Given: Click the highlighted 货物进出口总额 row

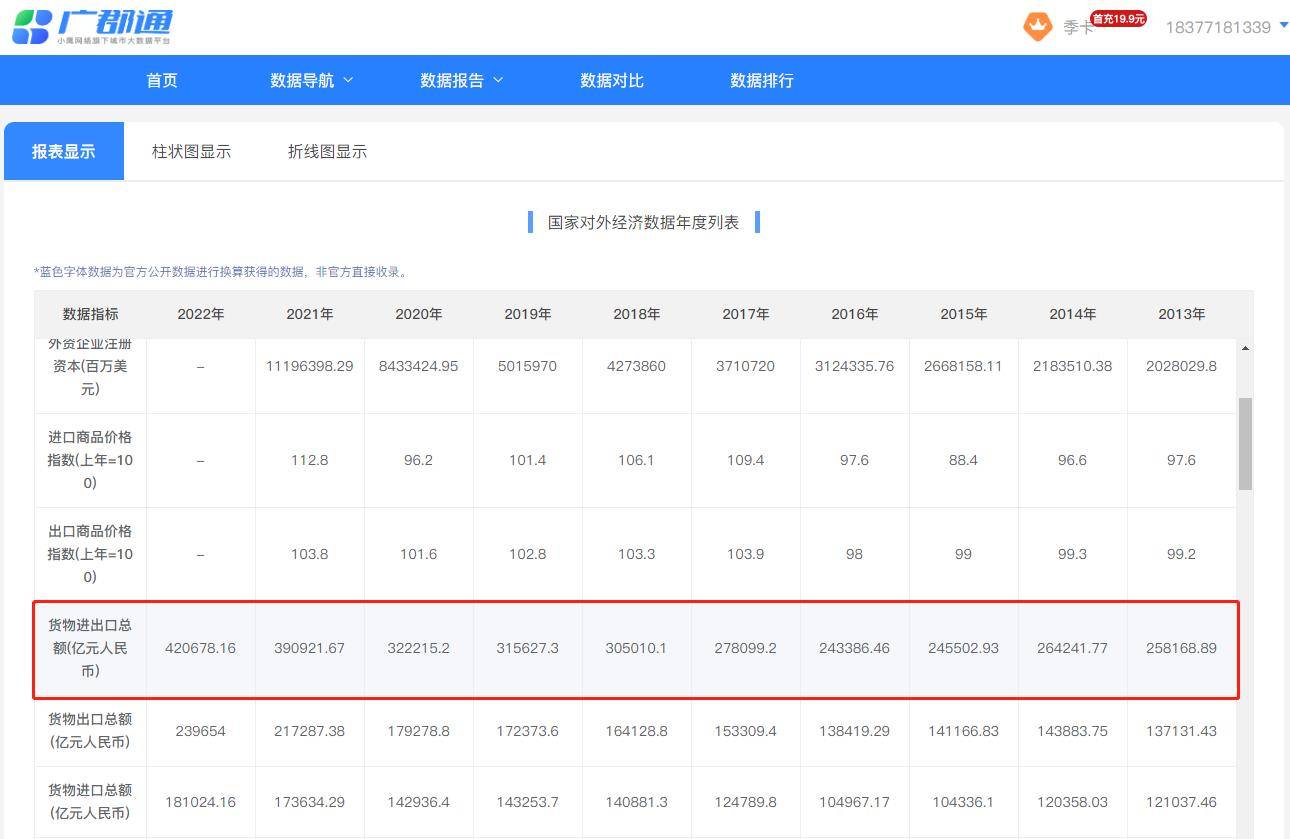Looking at the screenshot, I should pos(636,648).
